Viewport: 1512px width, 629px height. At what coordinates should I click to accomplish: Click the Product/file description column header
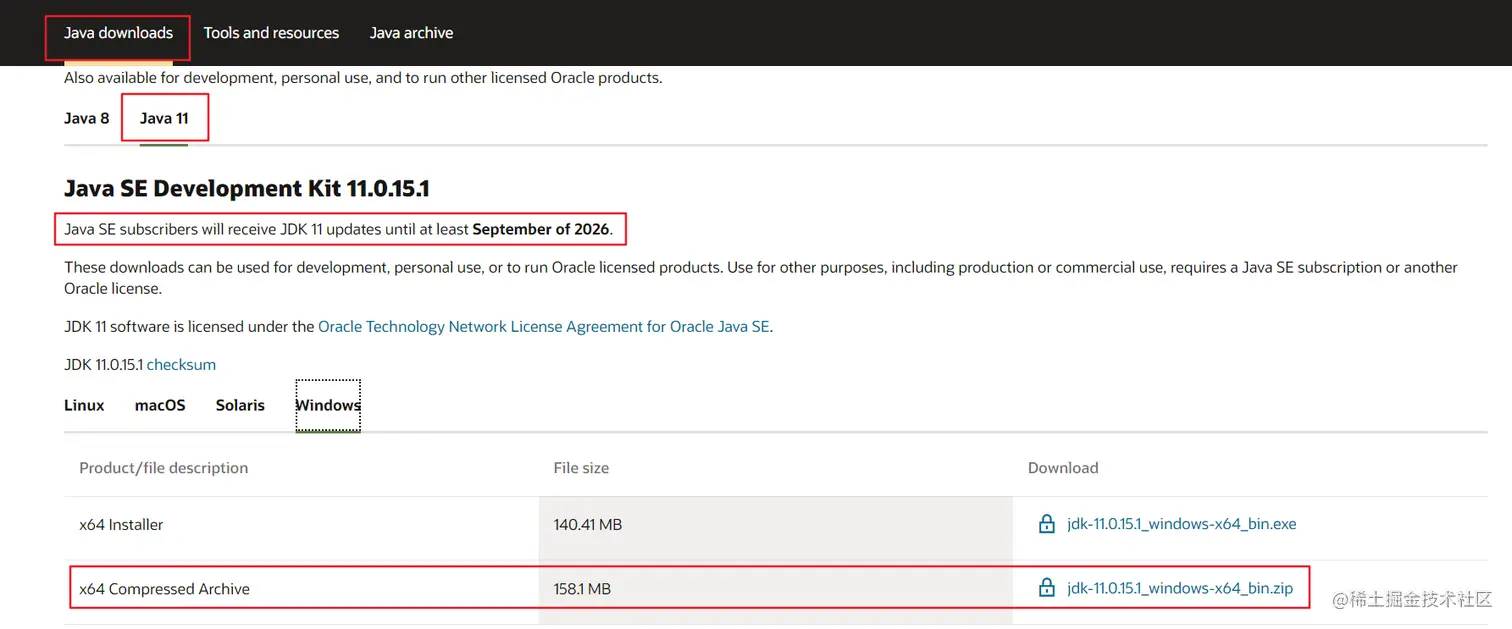(x=163, y=468)
